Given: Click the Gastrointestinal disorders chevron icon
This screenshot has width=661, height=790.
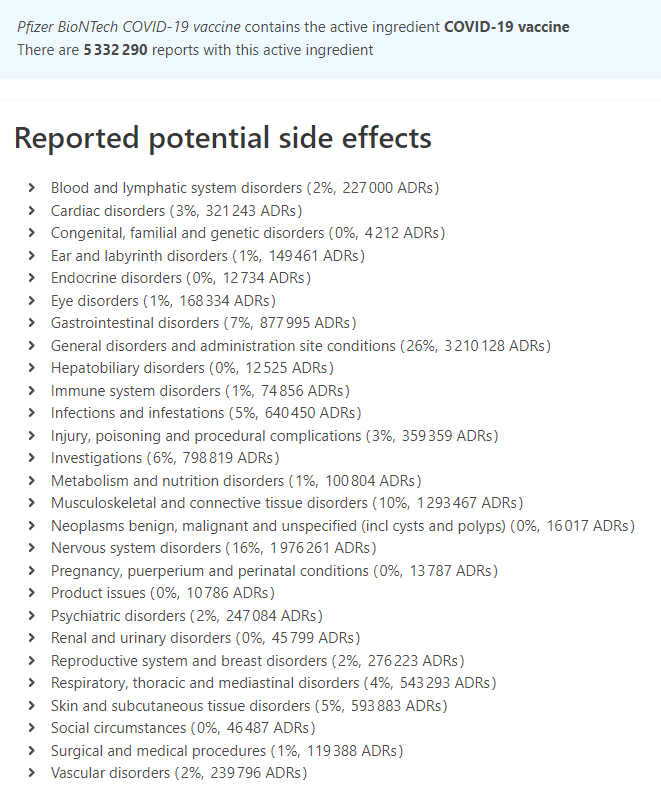Looking at the screenshot, I should 32,323.
